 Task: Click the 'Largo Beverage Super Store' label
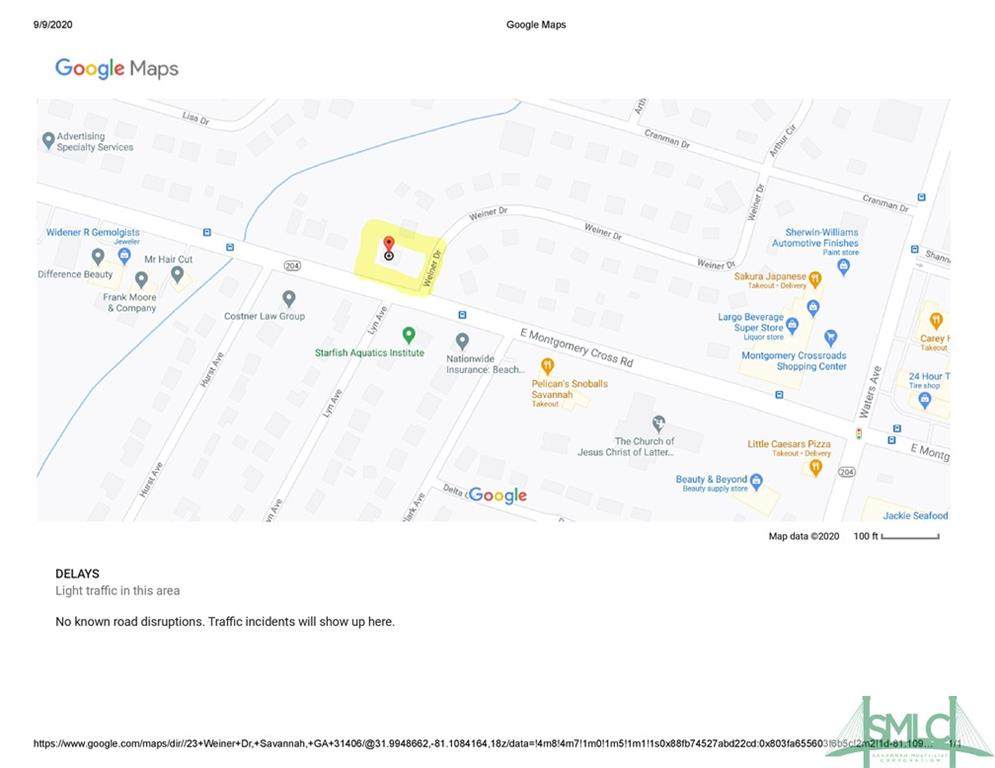751,322
